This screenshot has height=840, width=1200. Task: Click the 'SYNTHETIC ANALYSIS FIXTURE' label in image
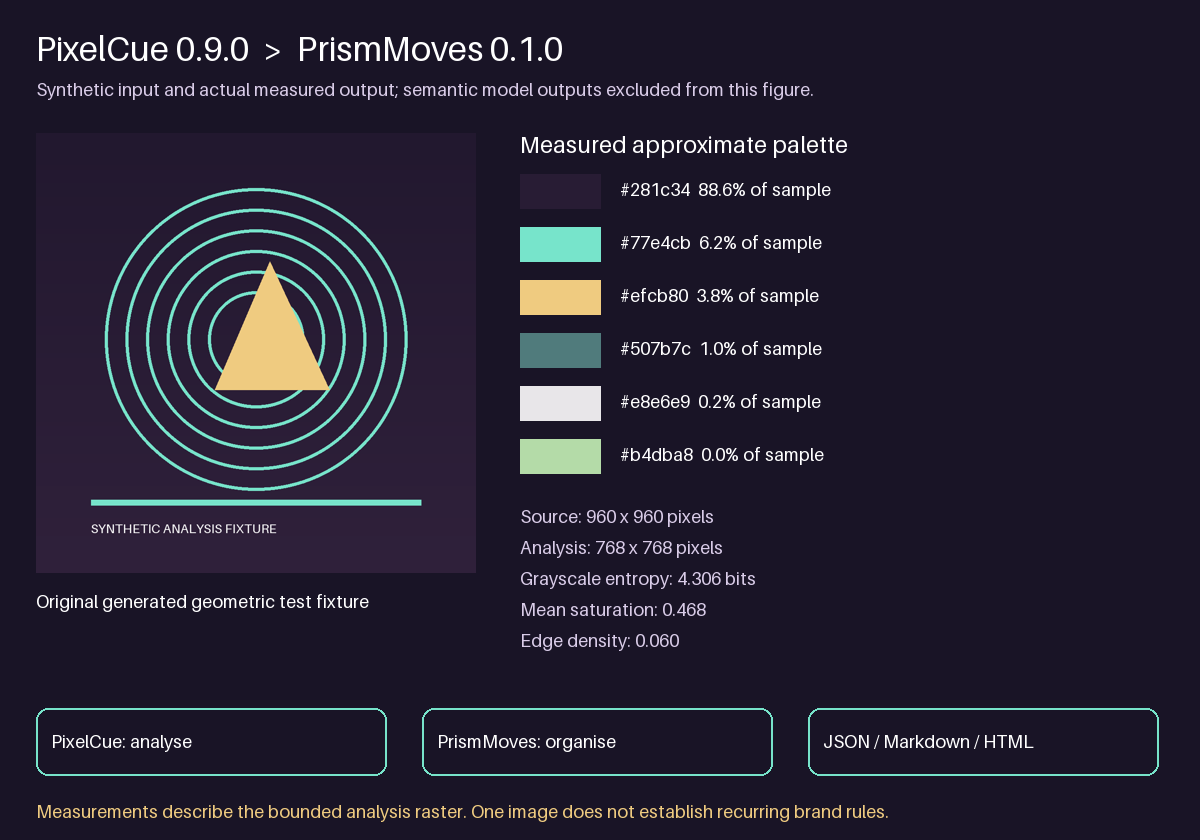tap(184, 529)
